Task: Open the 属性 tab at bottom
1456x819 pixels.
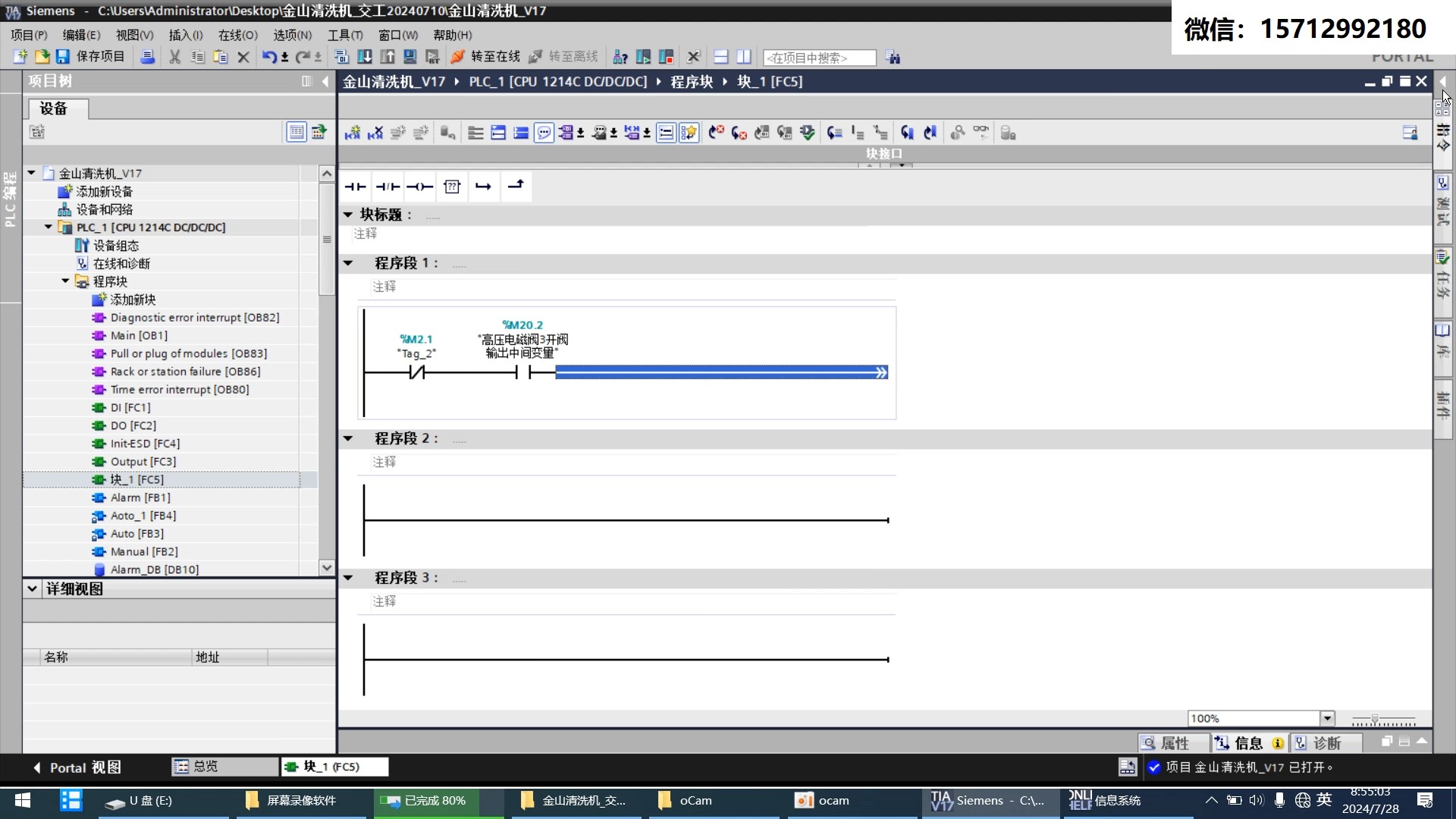Action: pos(1174,743)
